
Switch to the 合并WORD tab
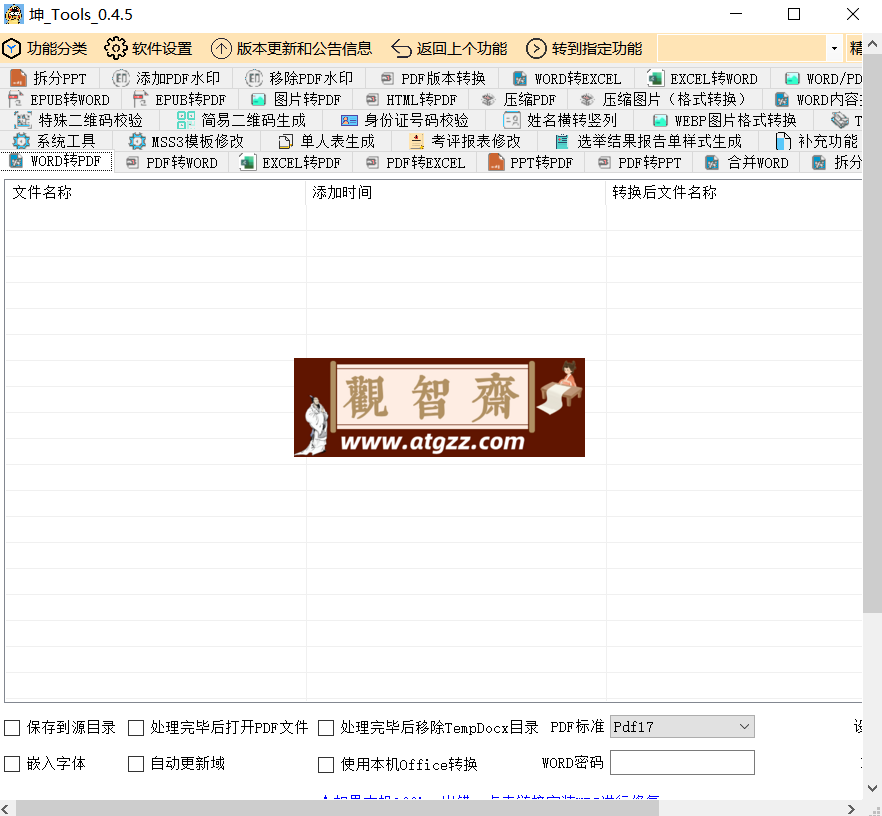pos(746,163)
